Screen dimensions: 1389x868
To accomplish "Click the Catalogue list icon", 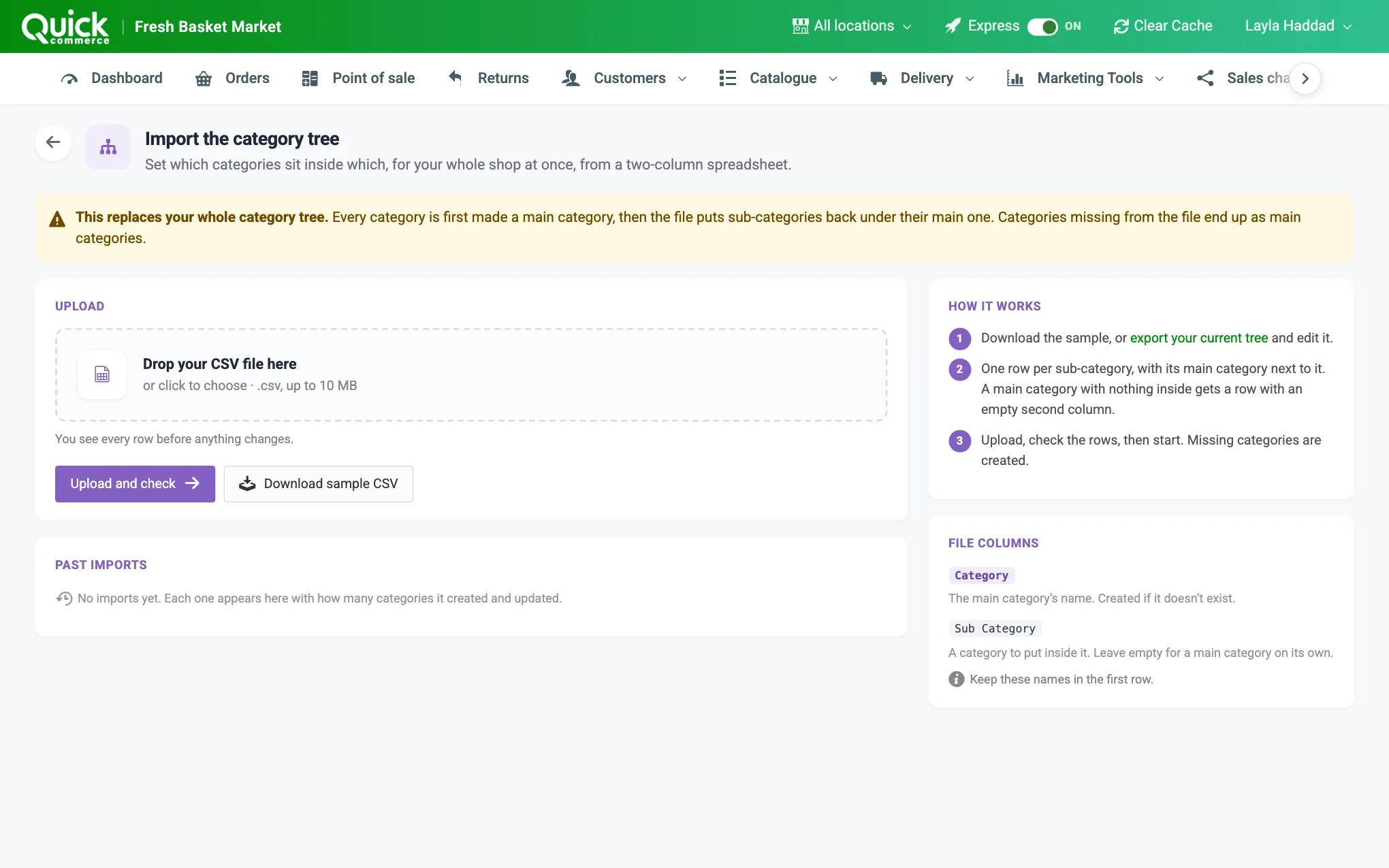I will [727, 78].
